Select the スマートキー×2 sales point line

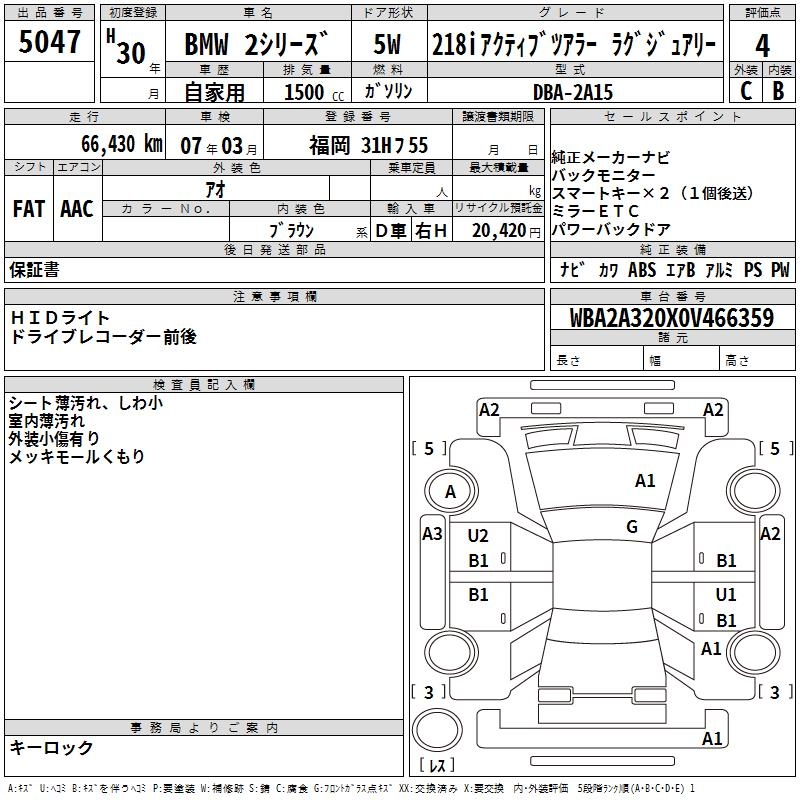(x=653, y=193)
